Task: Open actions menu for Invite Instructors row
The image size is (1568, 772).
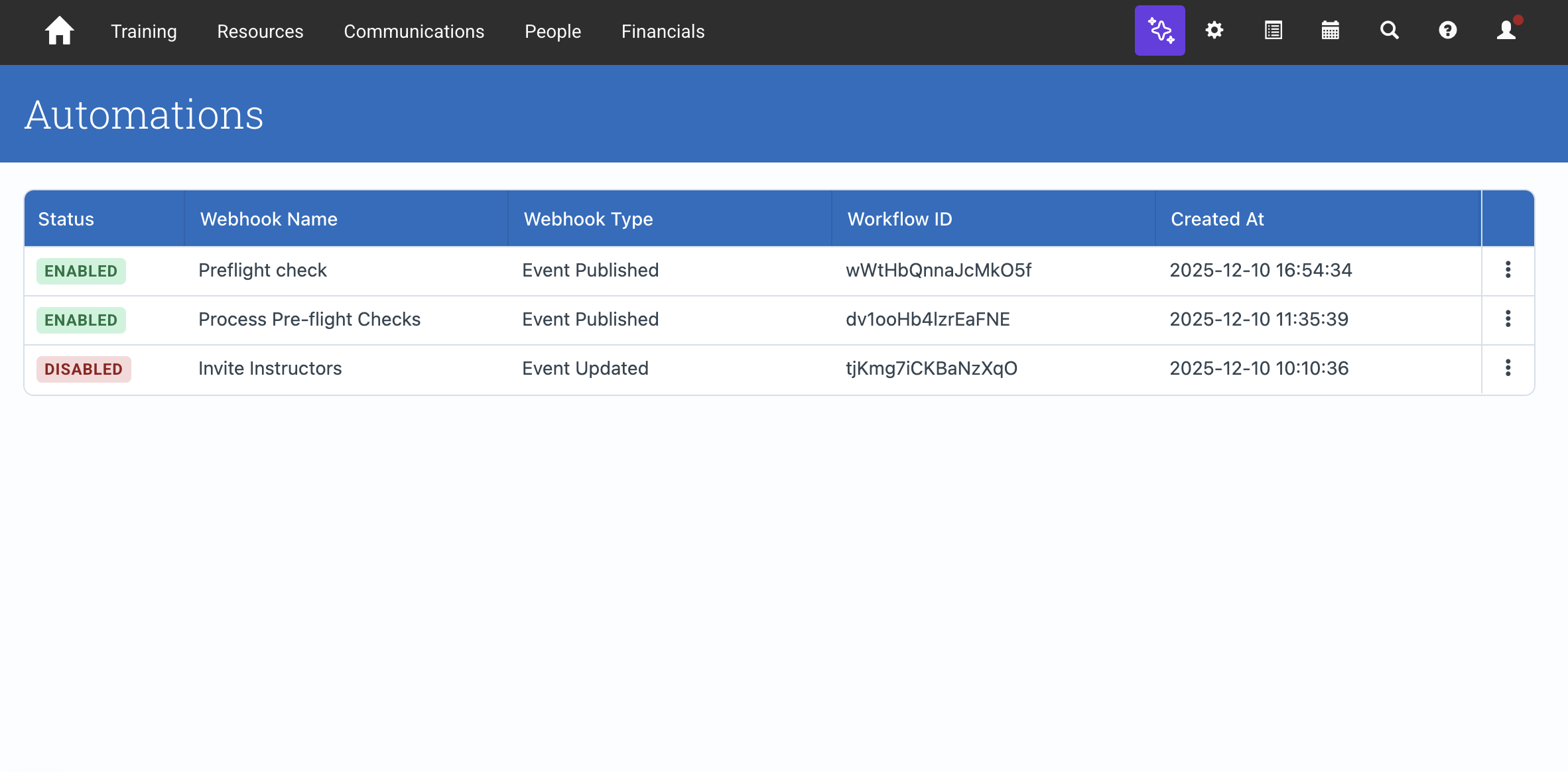Action: coord(1508,368)
